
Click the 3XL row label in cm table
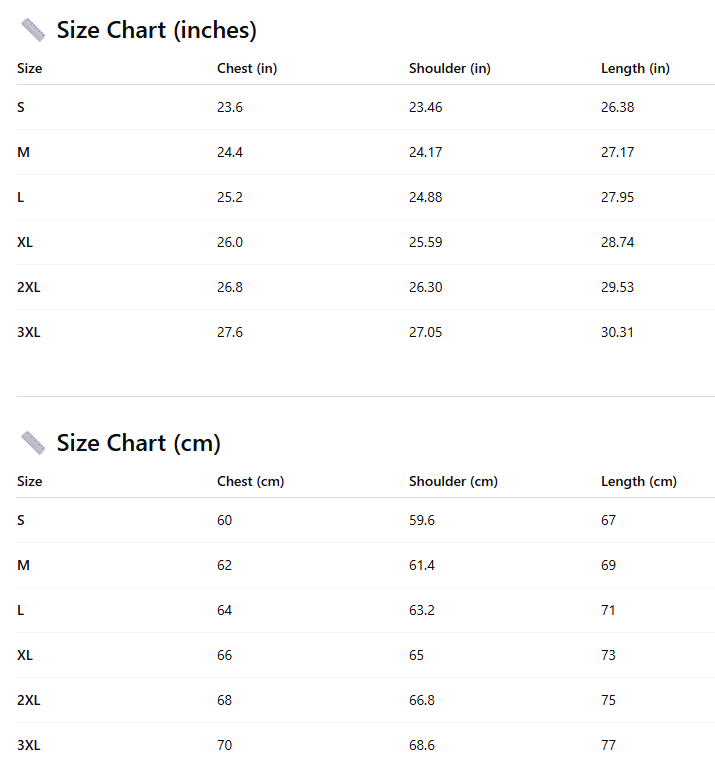tap(29, 745)
